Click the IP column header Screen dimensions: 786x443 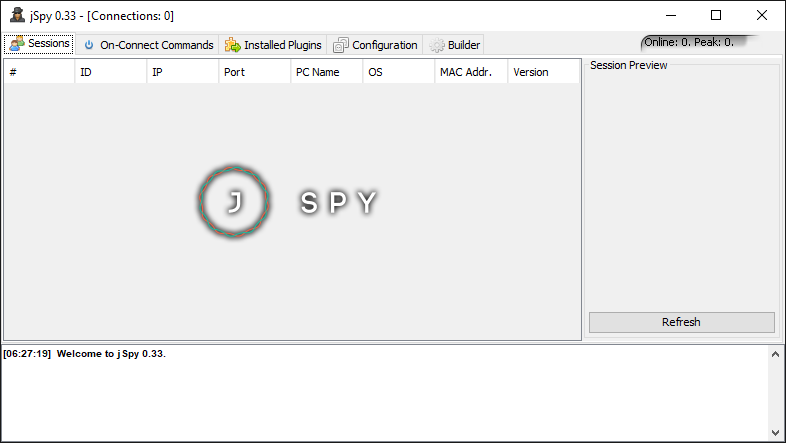click(183, 72)
